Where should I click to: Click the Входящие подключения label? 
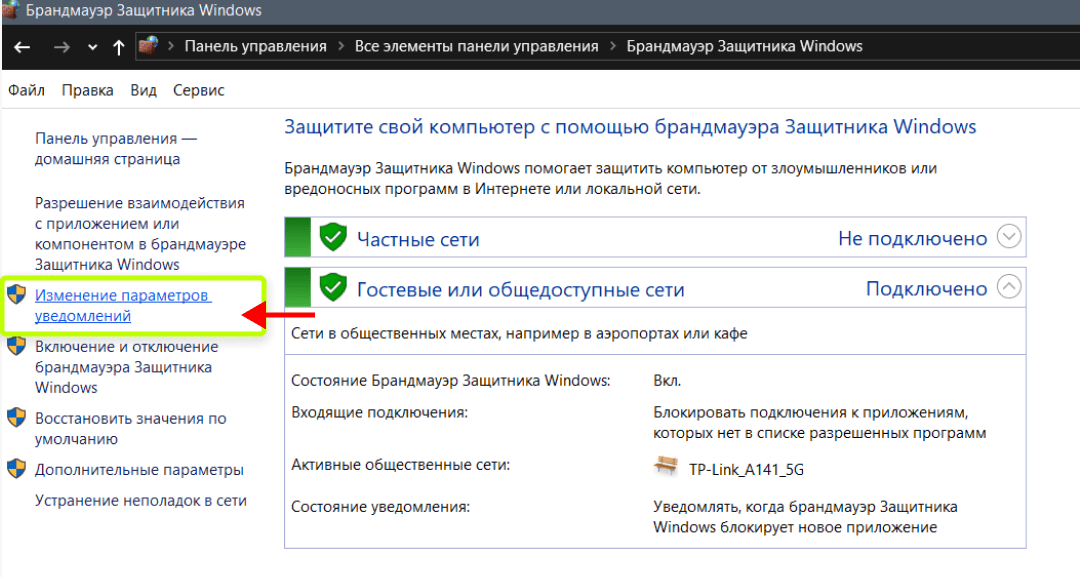tap(380, 412)
